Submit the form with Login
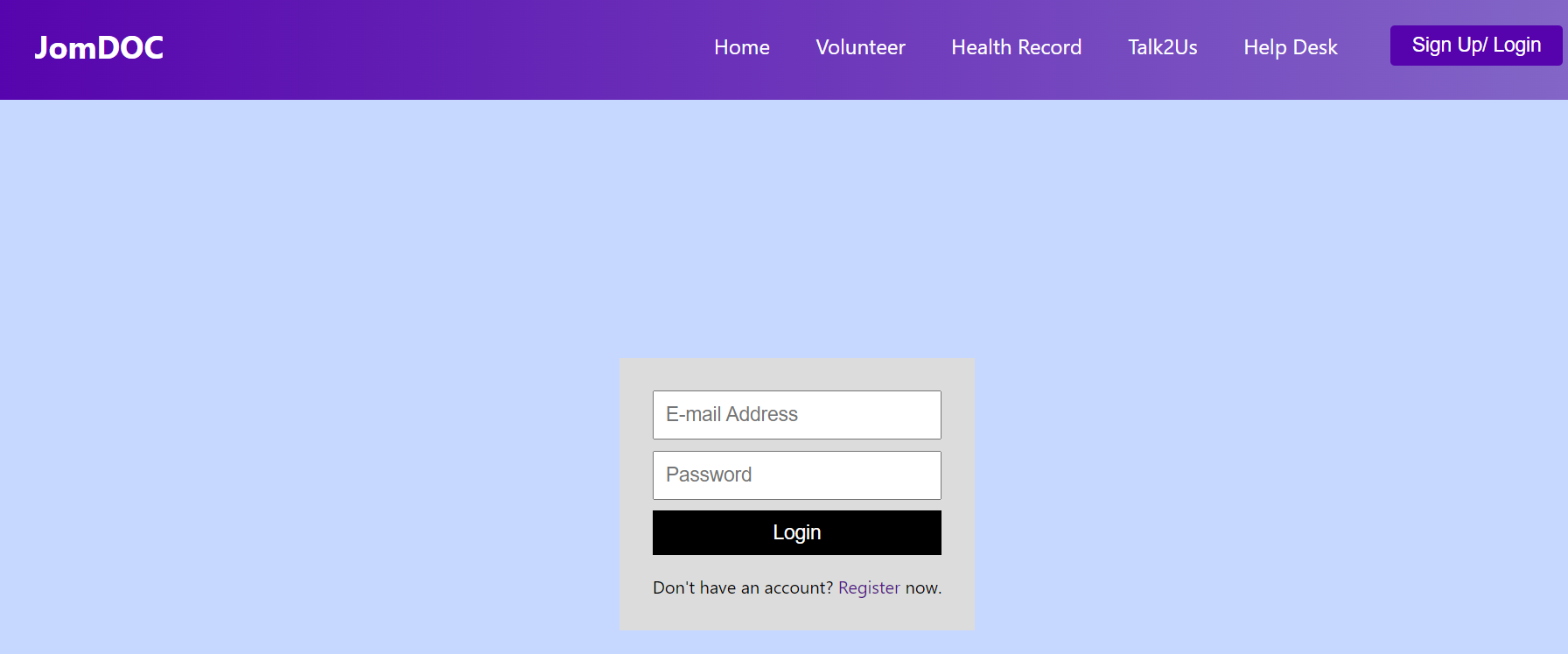This screenshot has width=1568, height=654. pyautogui.click(x=797, y=532)
